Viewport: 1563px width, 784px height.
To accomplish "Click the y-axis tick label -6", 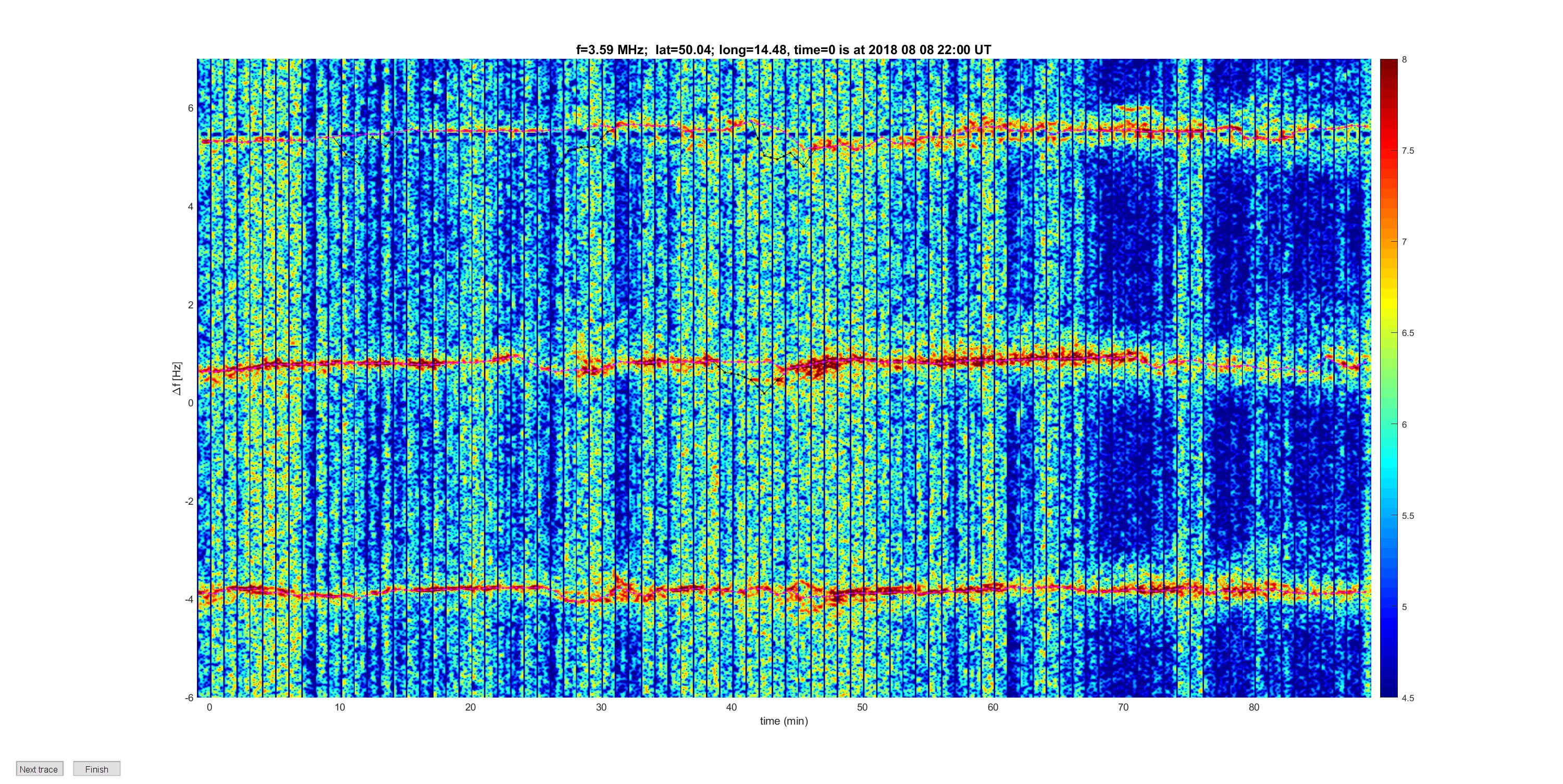I will coord(189,698).
